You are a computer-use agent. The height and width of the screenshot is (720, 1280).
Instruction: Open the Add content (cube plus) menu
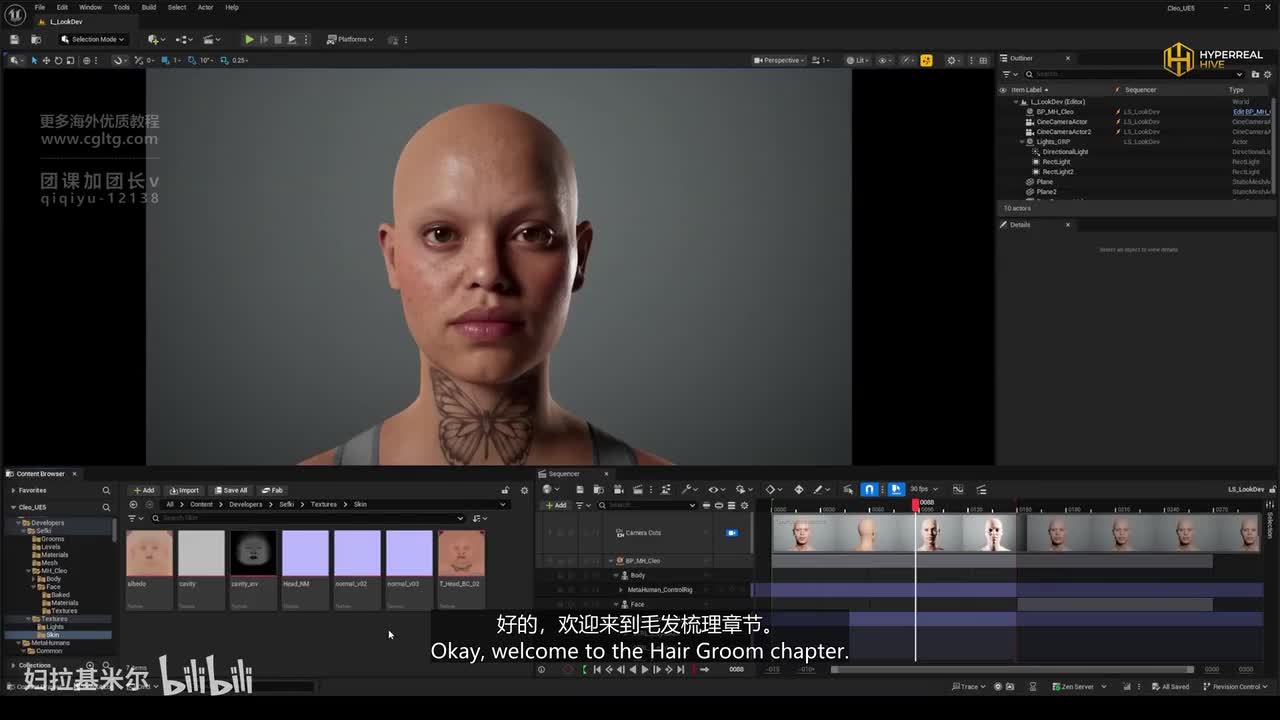[x=156, y=39]
